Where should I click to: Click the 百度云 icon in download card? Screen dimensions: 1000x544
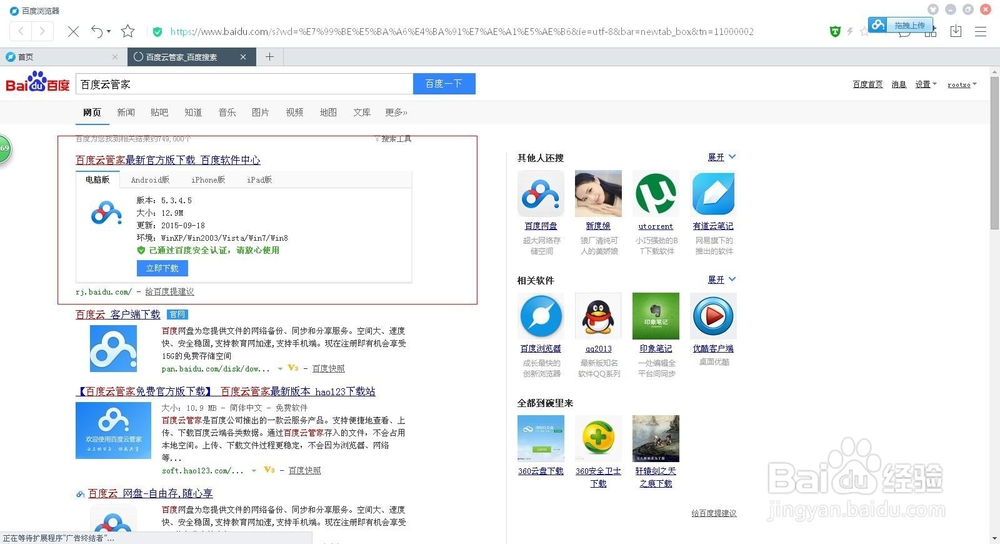click(x=107, y=214)
